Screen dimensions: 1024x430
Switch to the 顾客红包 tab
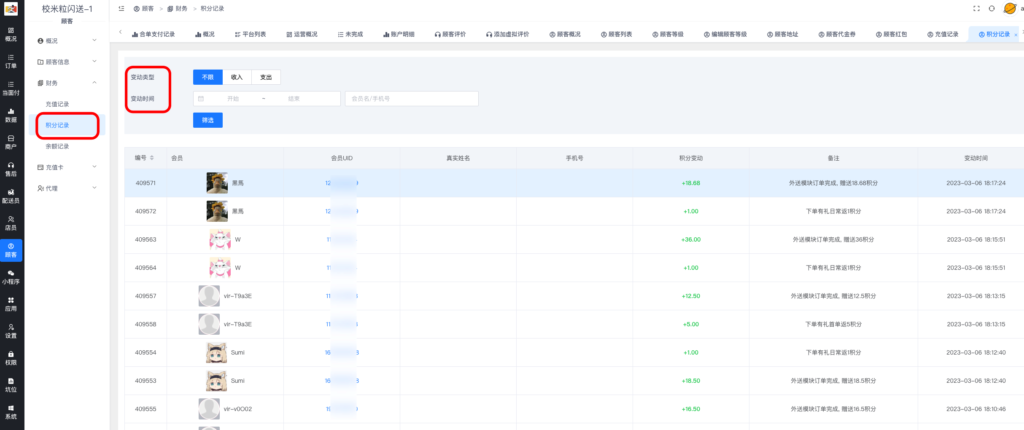[891, 34]
